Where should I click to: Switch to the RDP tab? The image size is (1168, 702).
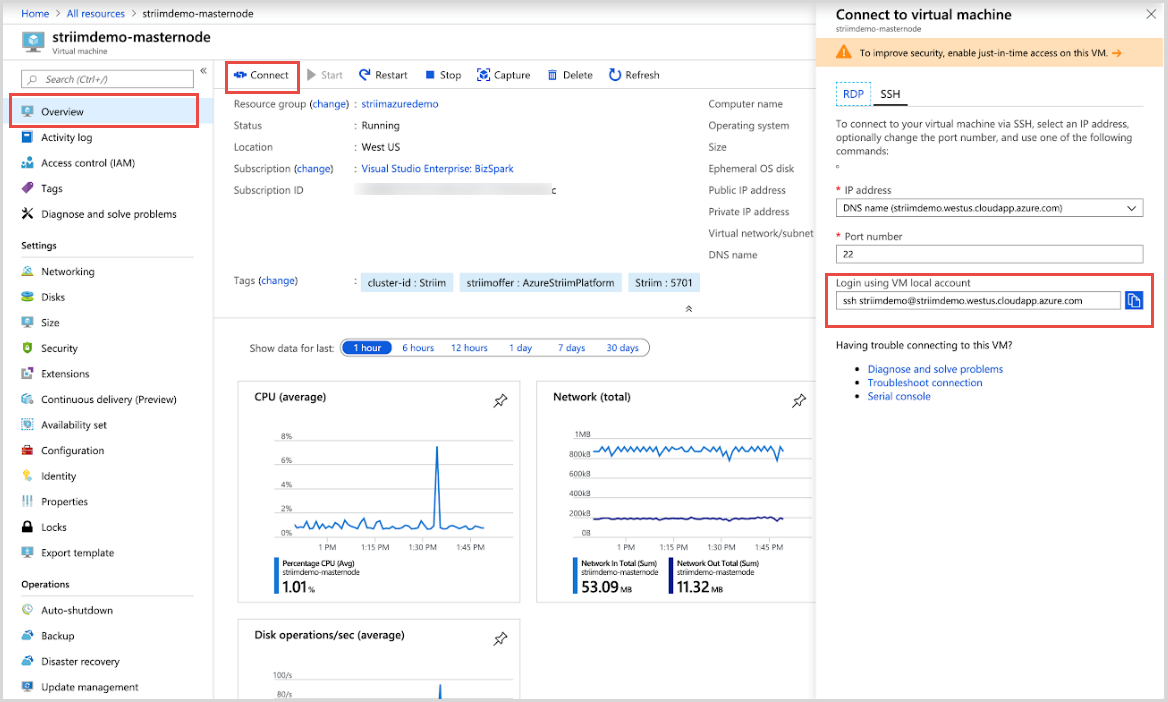tap(853, 94)
